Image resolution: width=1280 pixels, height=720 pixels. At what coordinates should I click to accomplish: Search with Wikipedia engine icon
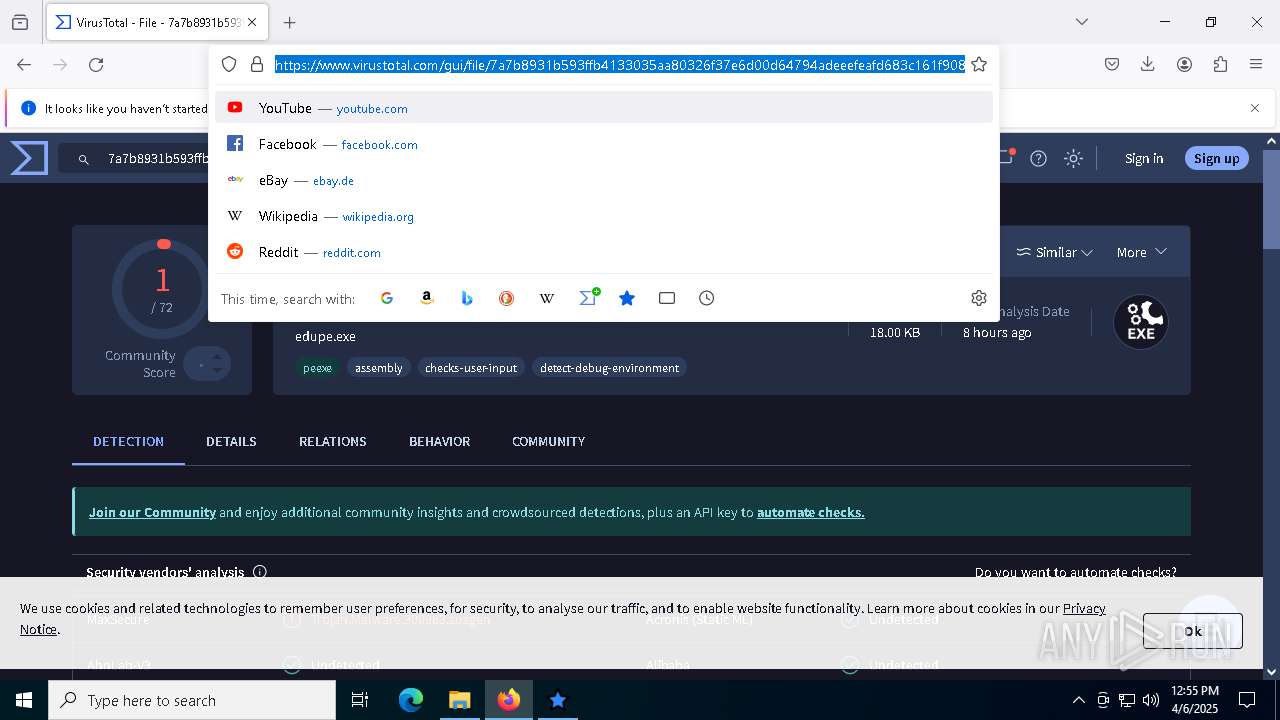(x=547, y=298)
